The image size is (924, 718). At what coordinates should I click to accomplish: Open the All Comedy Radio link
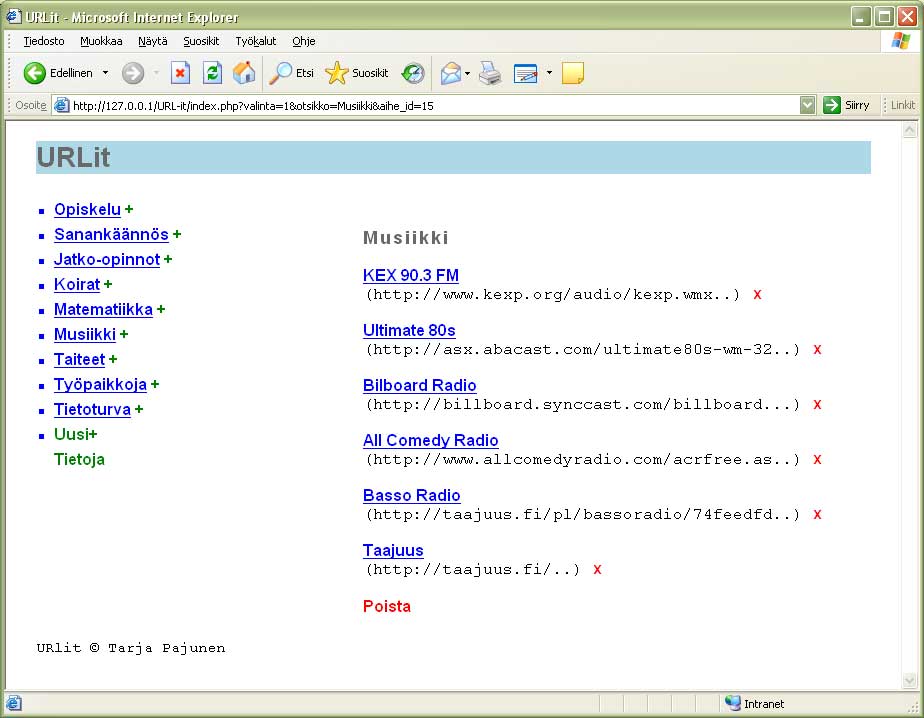(x=430, y=440)
